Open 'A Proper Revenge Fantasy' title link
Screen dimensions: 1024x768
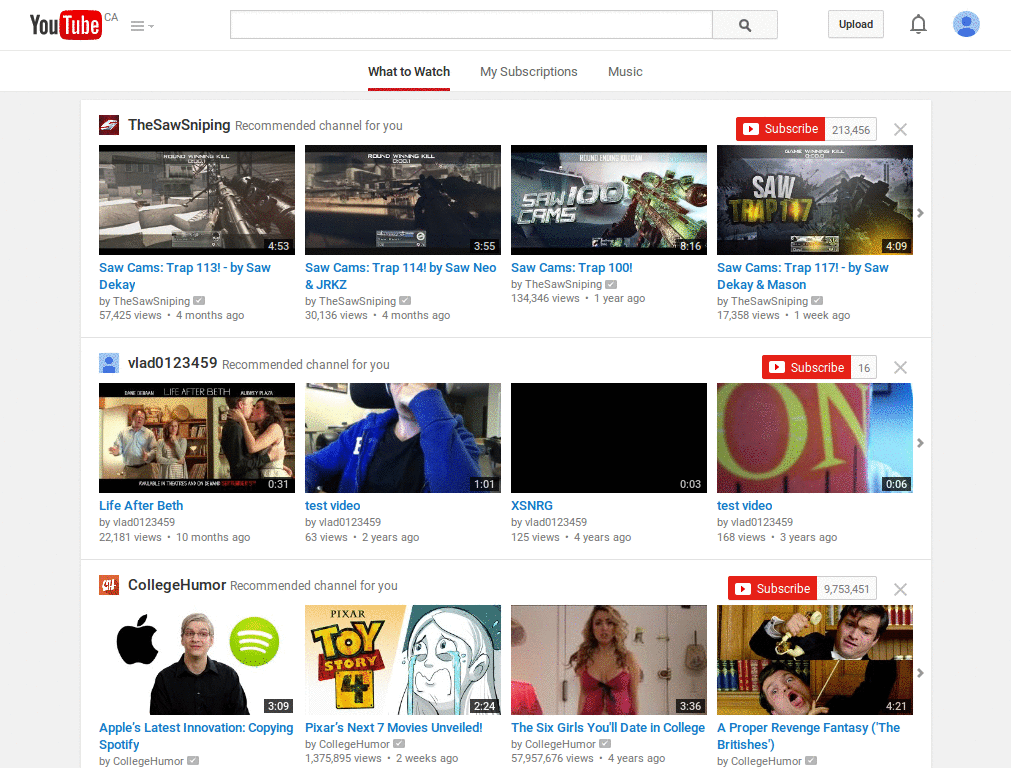(x=808, y=736)
